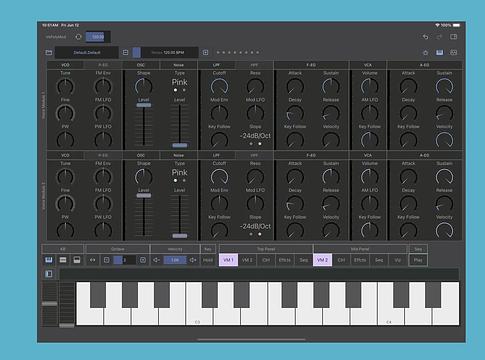Open the preset folder icon
This screenshot has height=360, width=485.
pos(49,52)
